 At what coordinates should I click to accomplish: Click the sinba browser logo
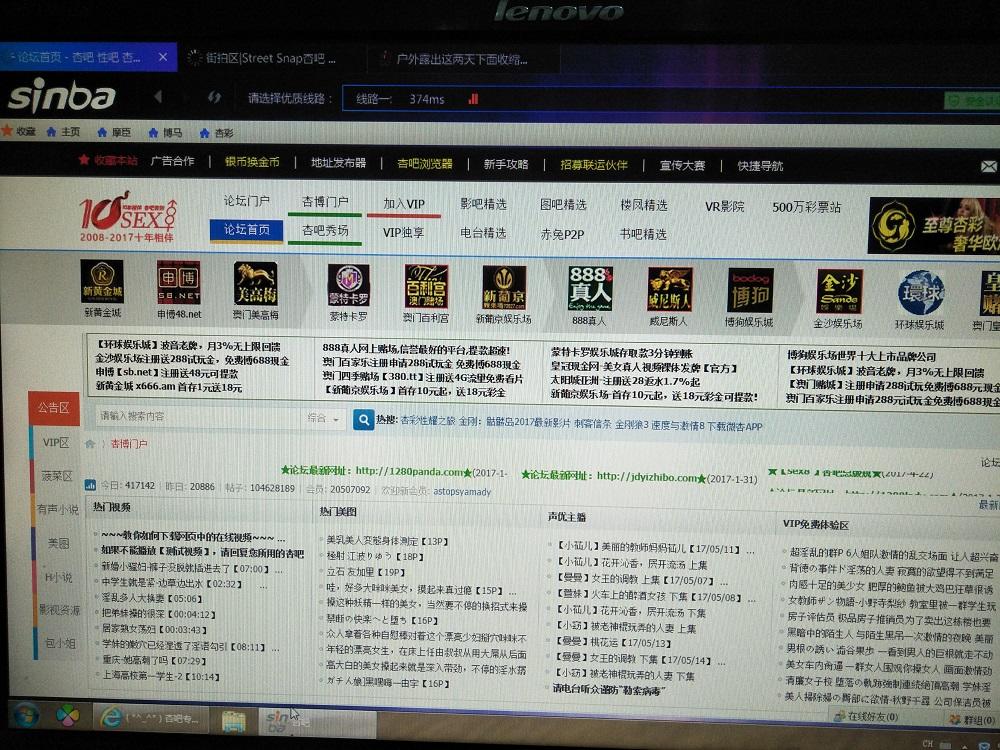tap(62, 96)
